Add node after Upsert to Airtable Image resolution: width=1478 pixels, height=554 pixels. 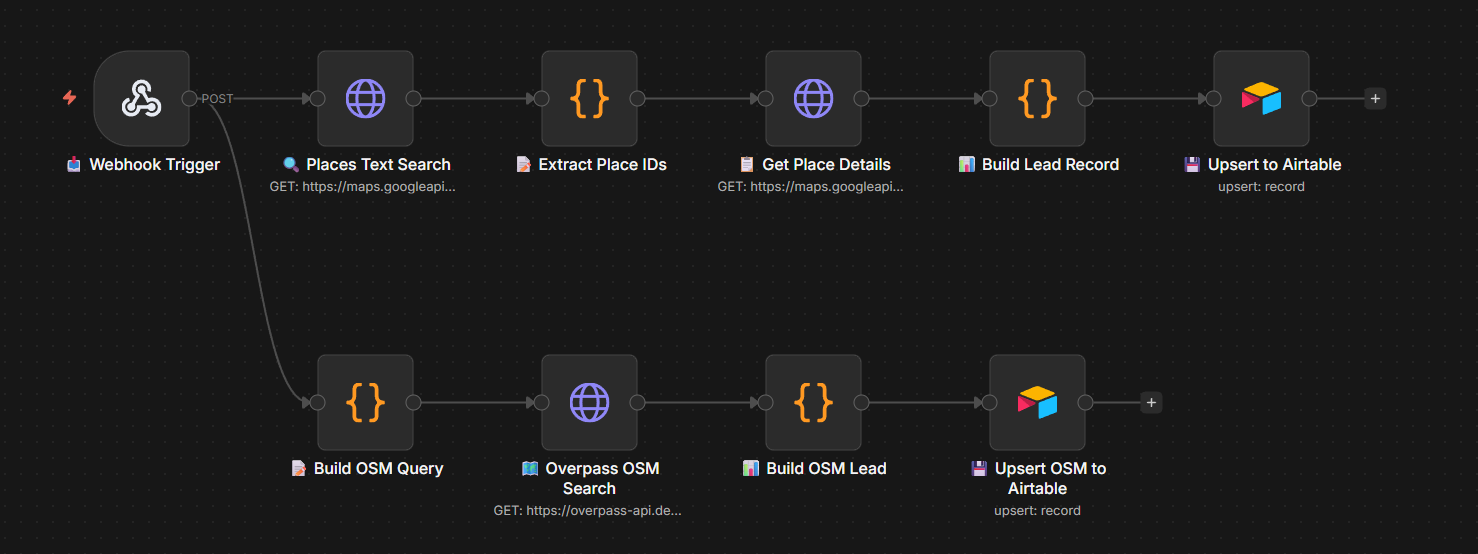tap(1375, 98)
